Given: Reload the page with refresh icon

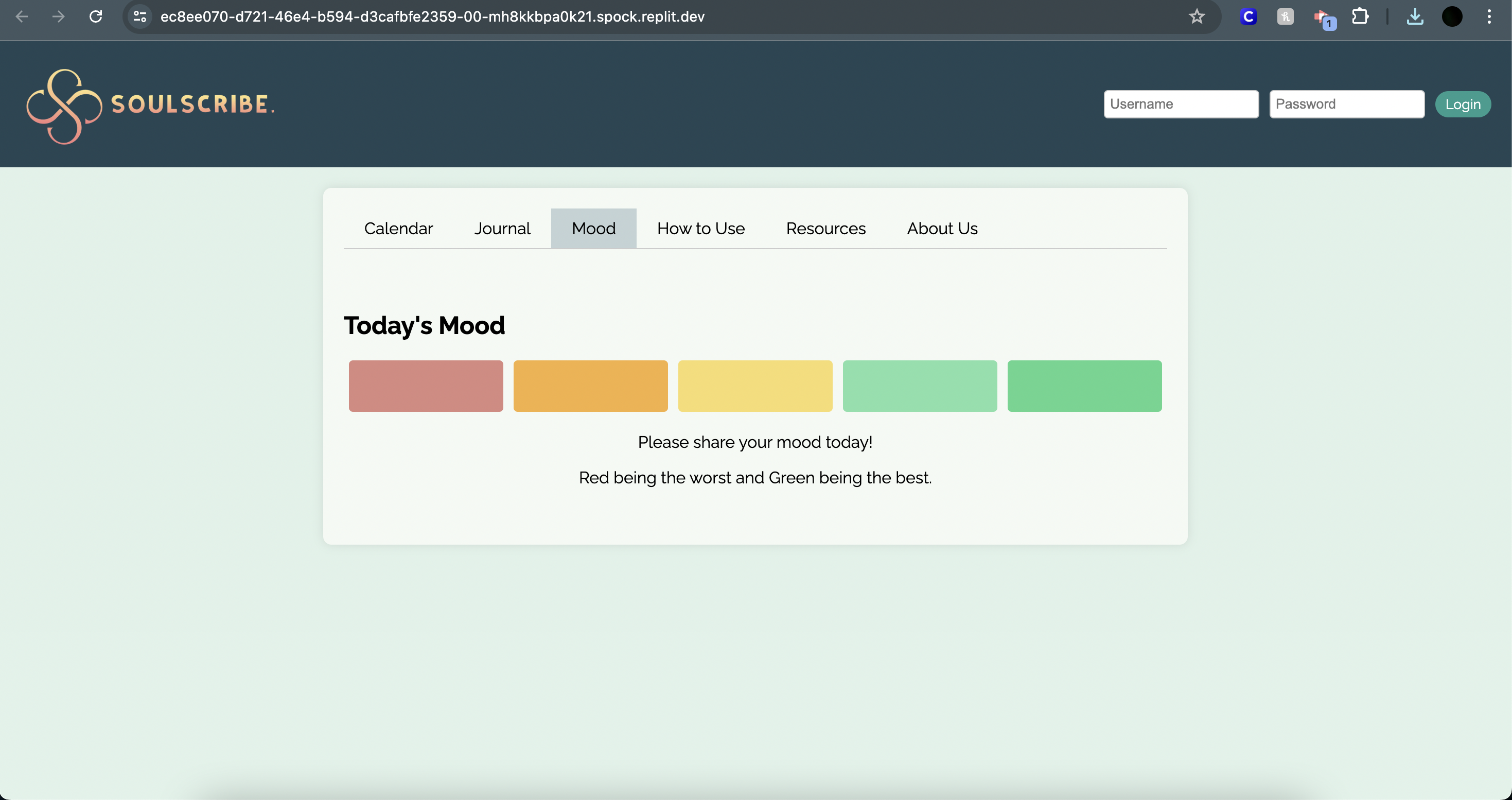Looking at the screenshot, I should tap(96, 16).
